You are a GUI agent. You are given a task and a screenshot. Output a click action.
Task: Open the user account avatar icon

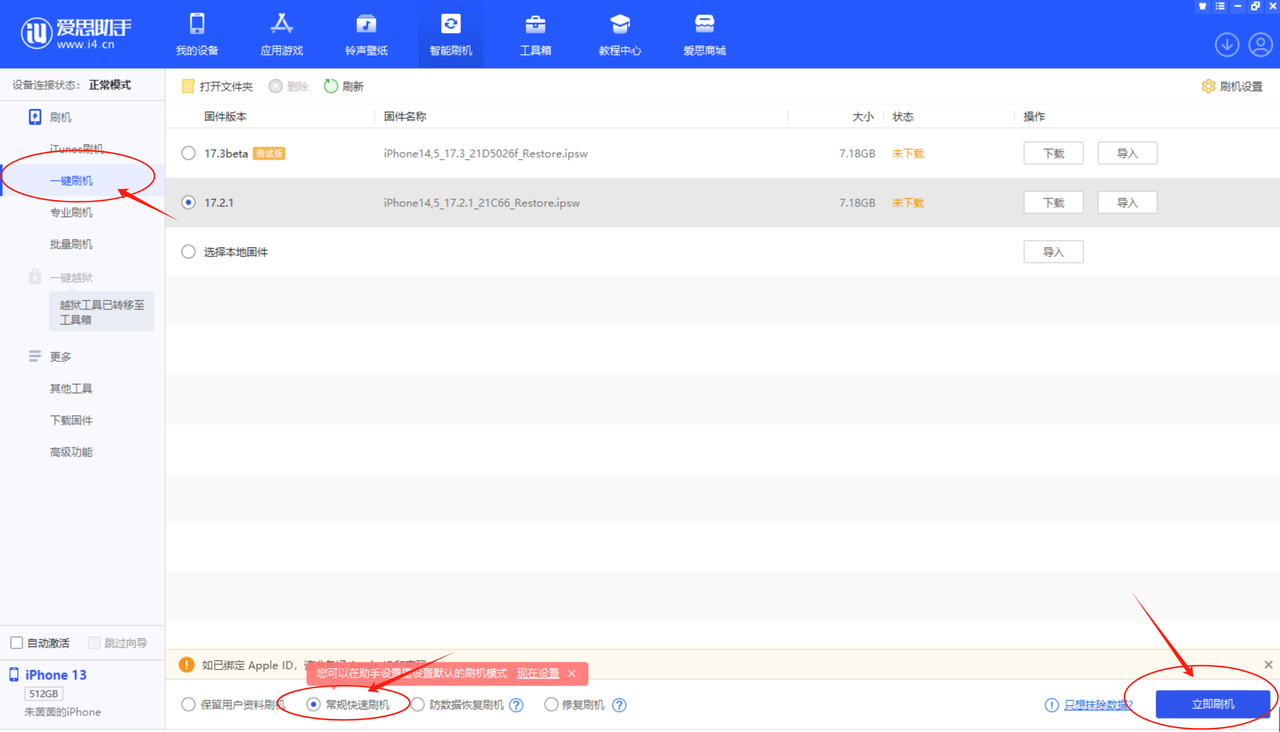1260,44
